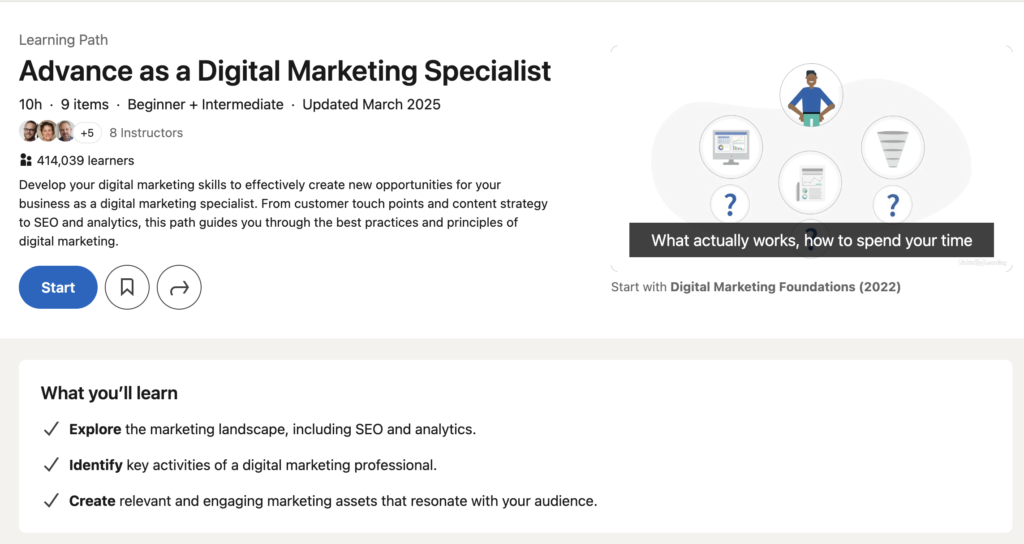The image size is (1024, 544).
Task: Click the left question mark circle in the preview
Action: tap(731, 203)
